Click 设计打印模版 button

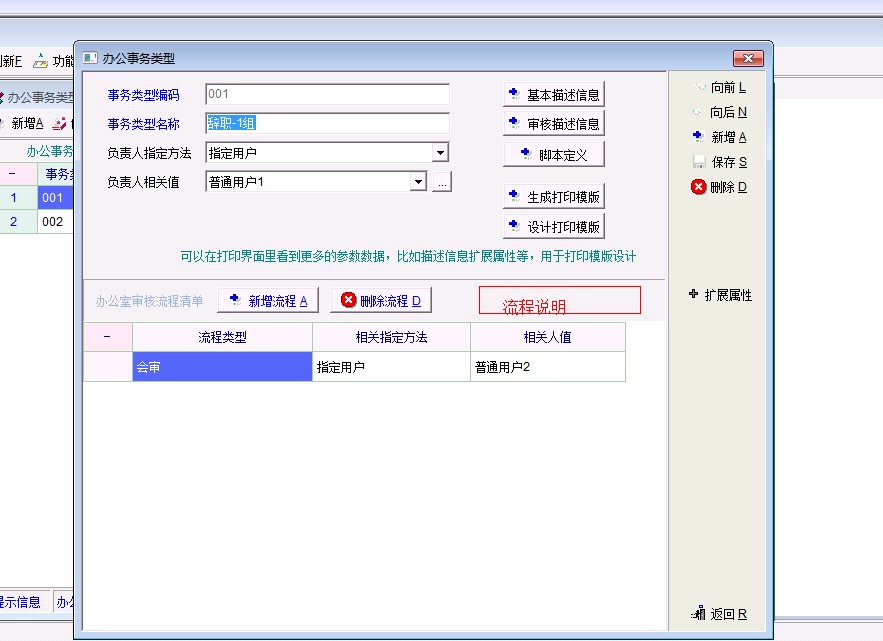[553, 226]
